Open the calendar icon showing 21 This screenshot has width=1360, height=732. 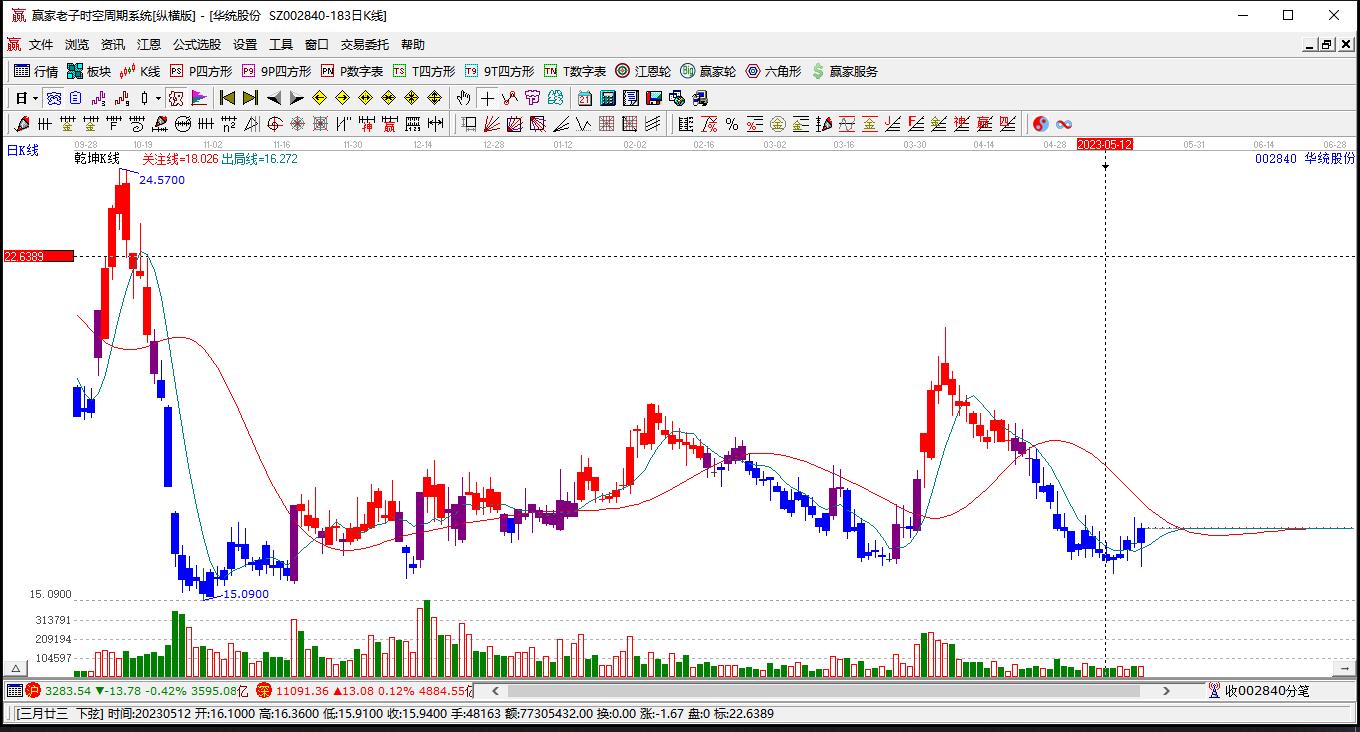point(585,98)
